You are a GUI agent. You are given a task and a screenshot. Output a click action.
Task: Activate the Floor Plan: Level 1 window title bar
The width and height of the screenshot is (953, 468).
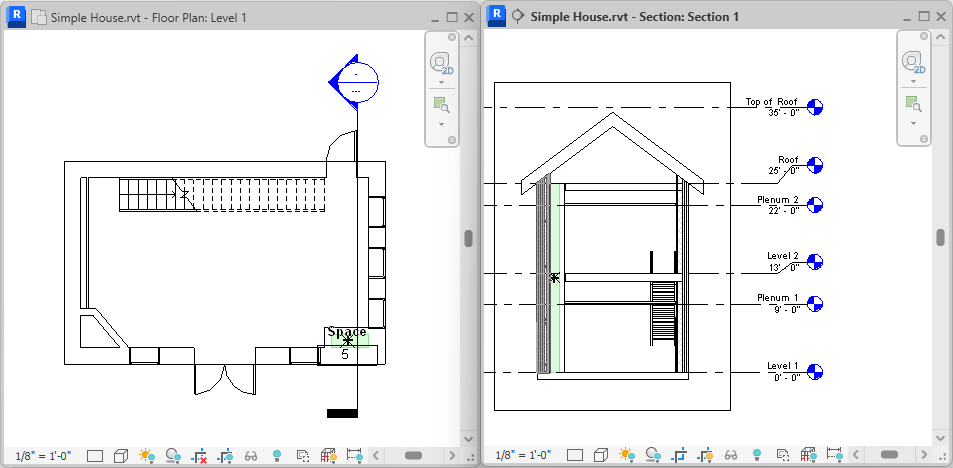[149, 17]
